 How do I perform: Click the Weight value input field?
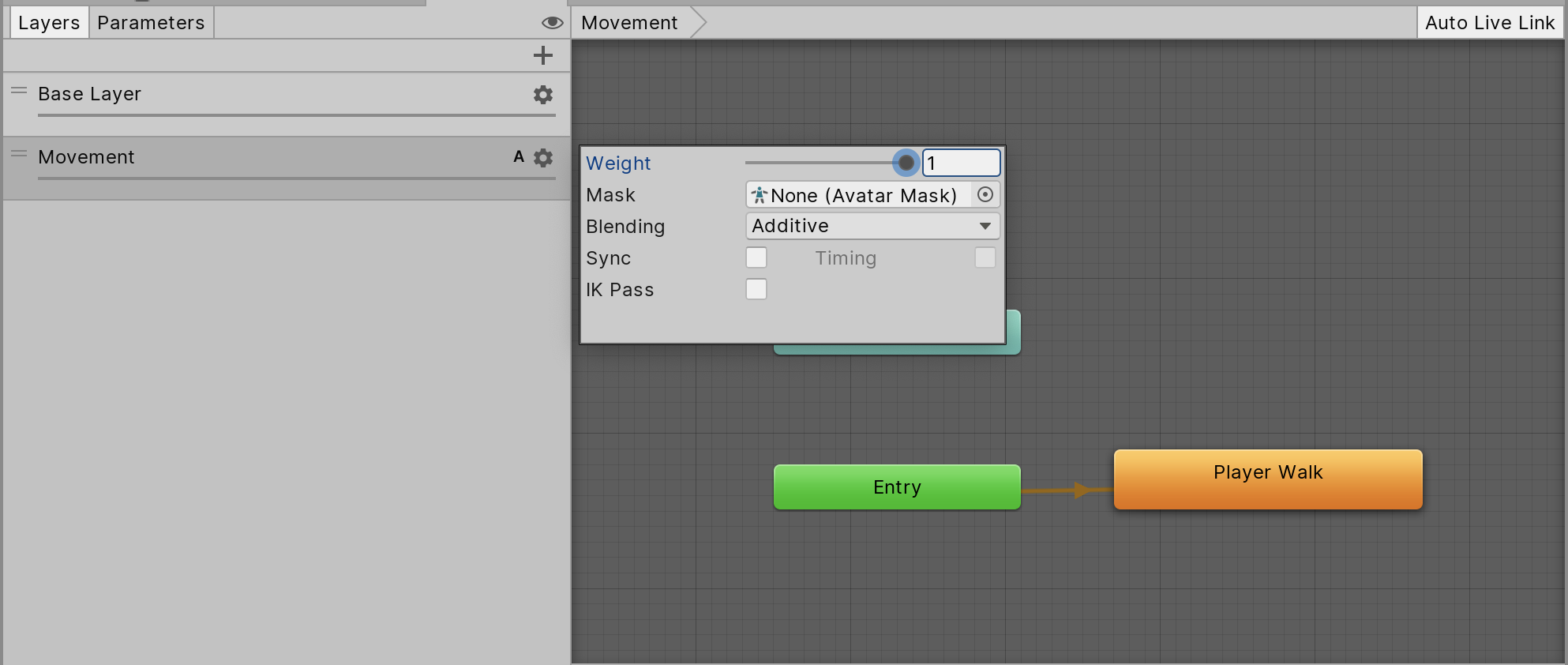click(x=961, y=163)
